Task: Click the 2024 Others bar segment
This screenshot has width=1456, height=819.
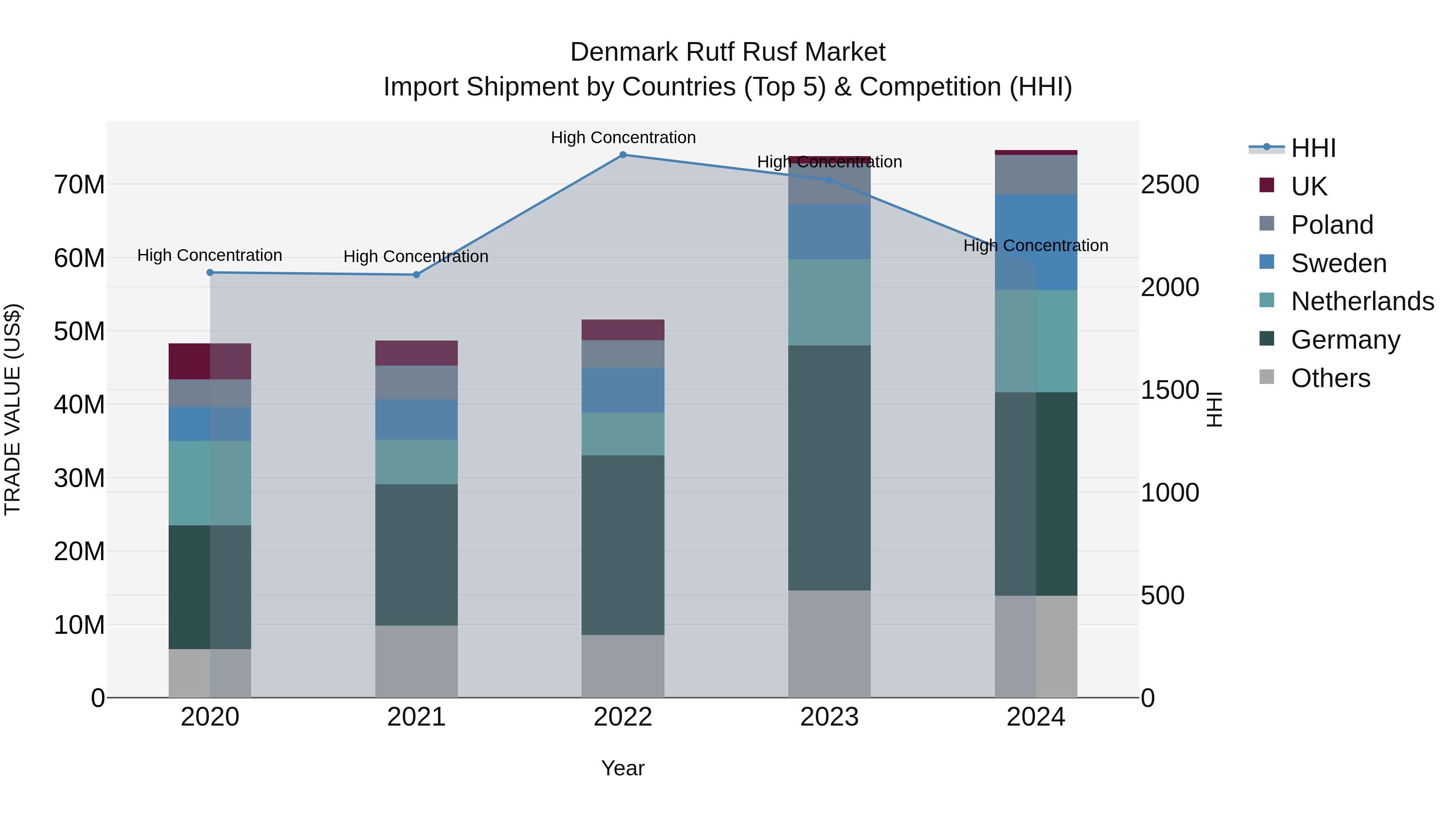Action: (x=1036, y=647)
